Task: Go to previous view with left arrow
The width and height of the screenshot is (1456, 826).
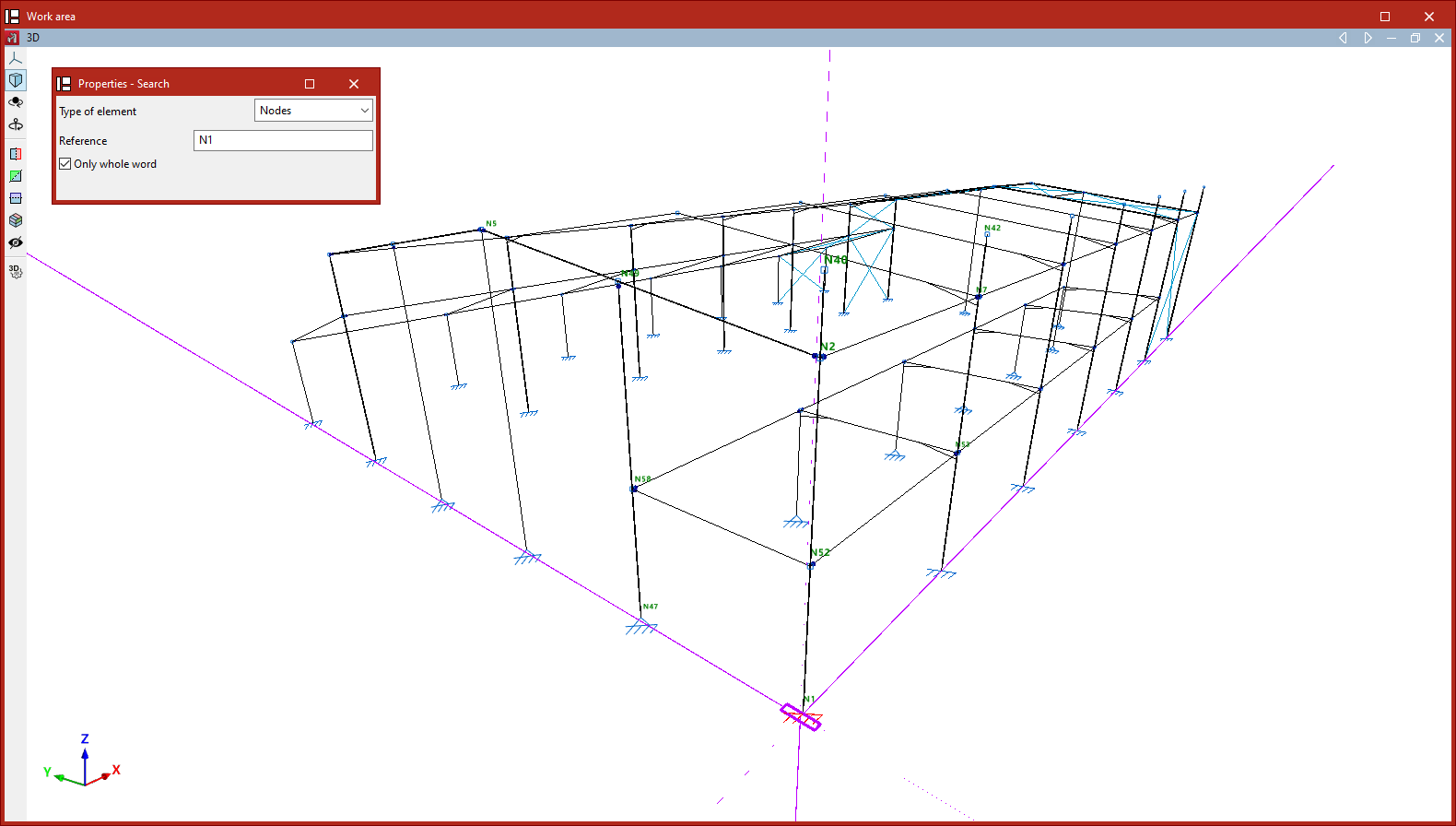Action: point(1343,38)
